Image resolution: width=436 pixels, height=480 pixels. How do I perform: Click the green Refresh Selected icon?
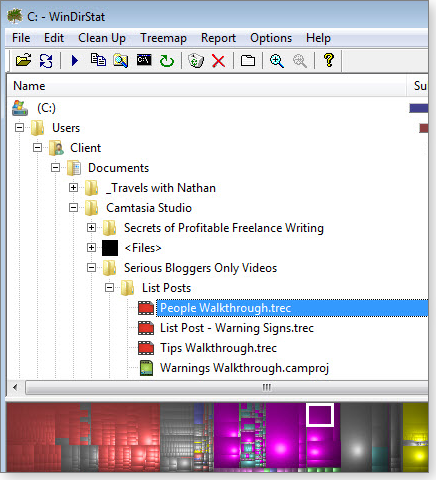[166, 61]
